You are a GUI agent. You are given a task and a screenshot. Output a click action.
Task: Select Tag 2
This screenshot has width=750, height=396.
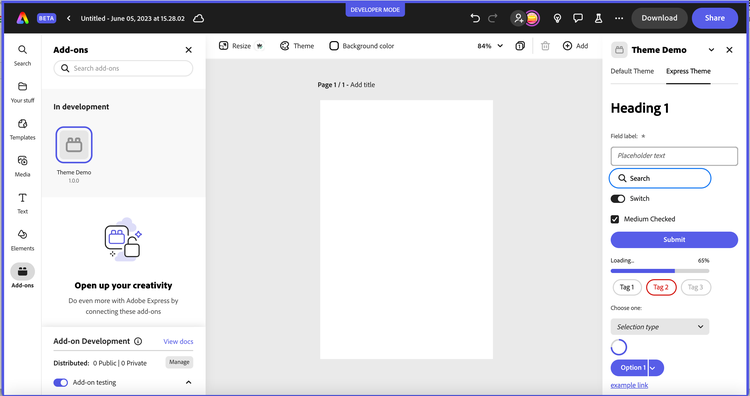[x=661, y=287]
